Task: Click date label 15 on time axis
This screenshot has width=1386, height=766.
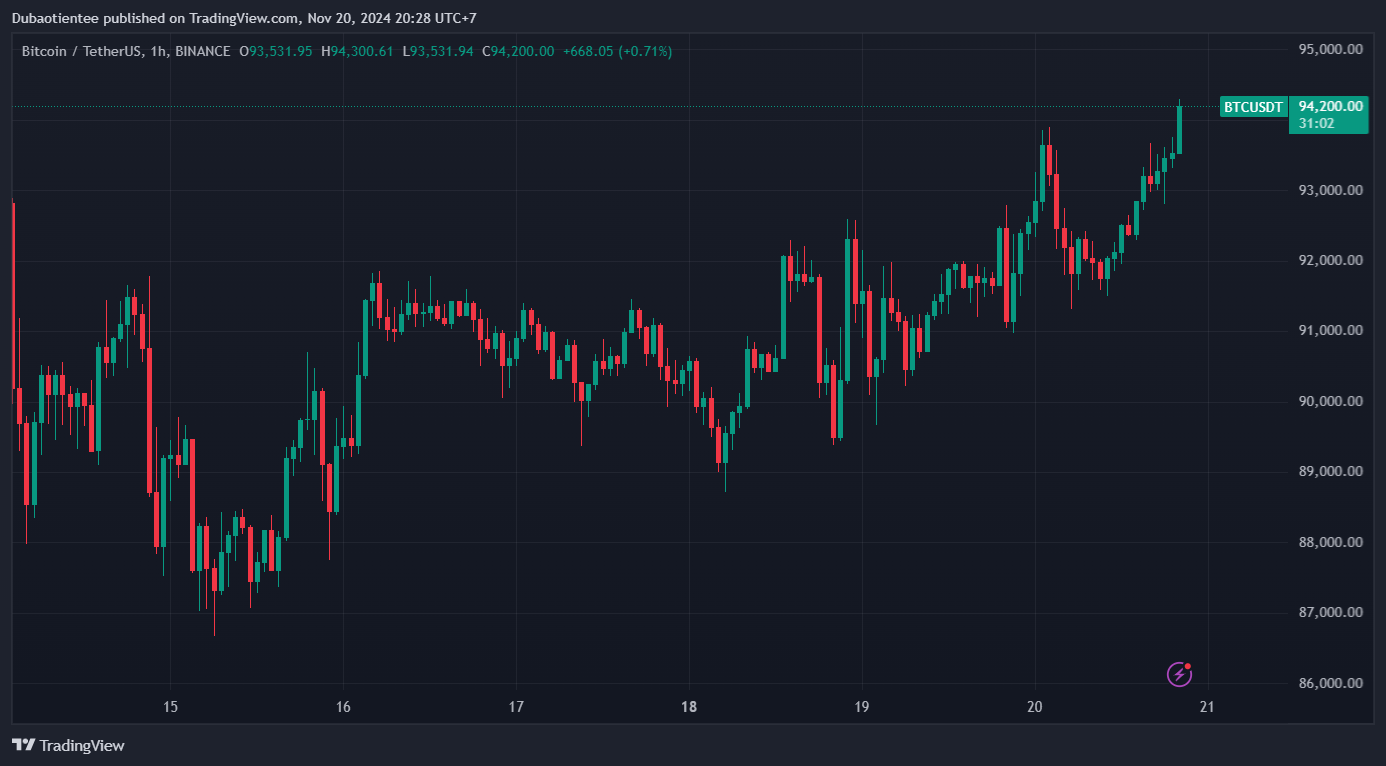Action: pyautogui.click(x=170, y=707)
